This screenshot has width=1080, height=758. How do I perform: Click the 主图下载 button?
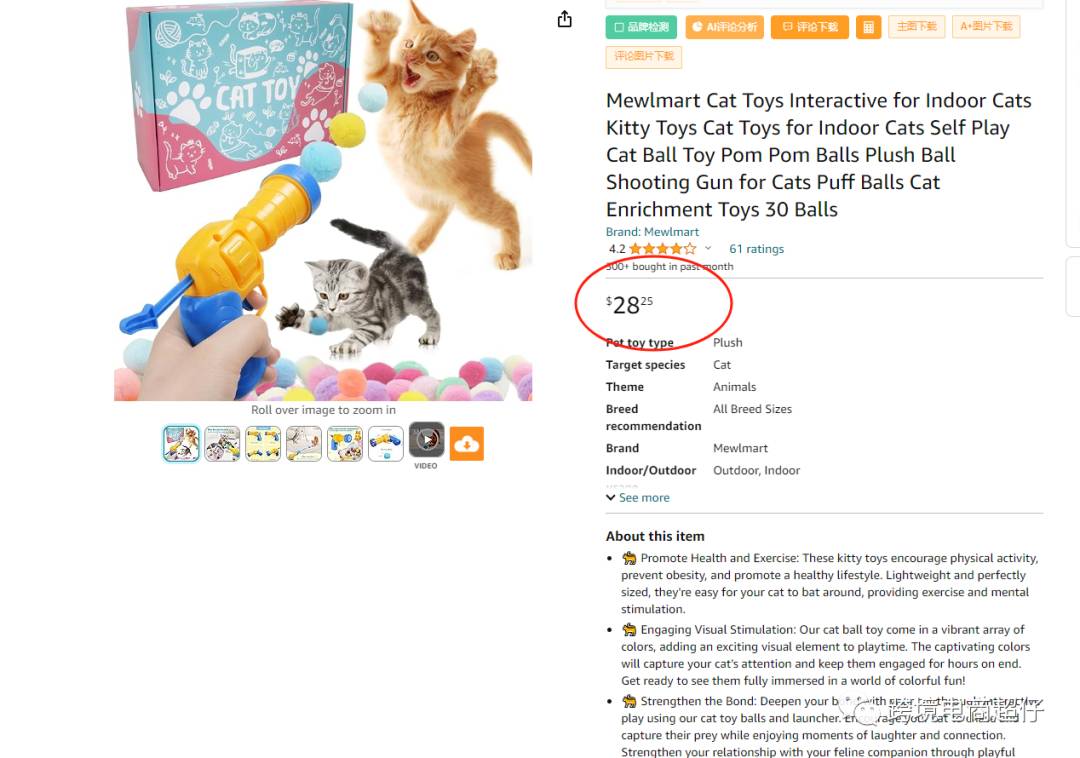[x=916, y=26]
